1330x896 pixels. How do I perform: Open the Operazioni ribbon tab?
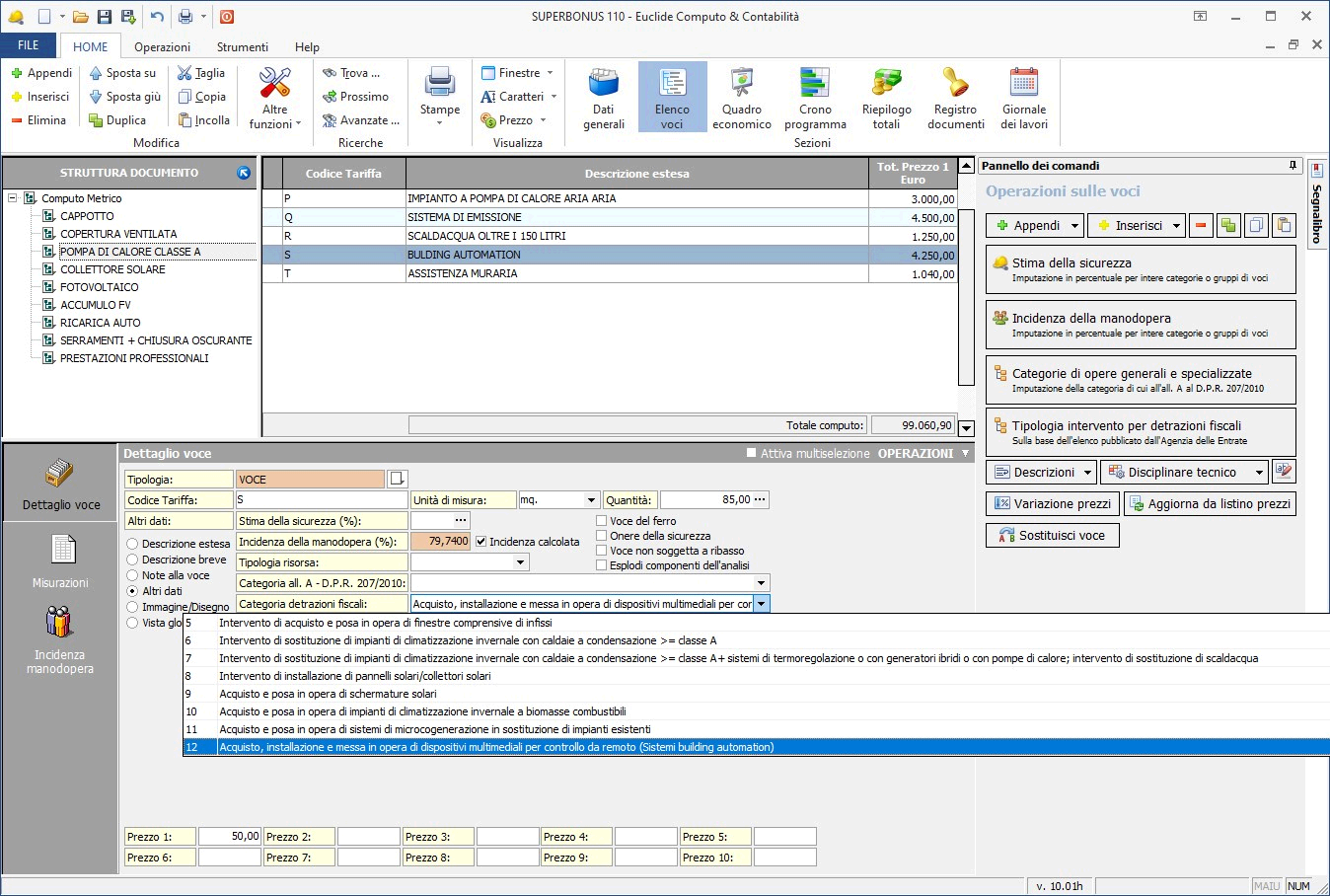point(162,46)
